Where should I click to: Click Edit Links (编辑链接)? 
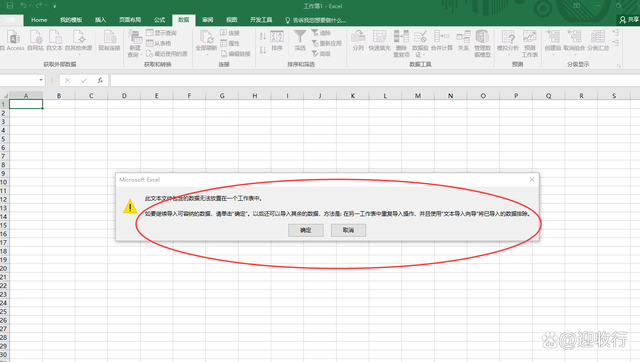236,53
